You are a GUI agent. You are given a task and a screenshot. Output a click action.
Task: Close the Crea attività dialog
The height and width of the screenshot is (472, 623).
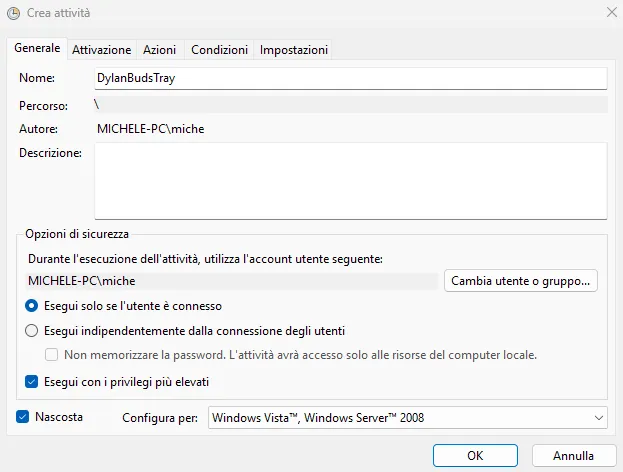(612, 12)
